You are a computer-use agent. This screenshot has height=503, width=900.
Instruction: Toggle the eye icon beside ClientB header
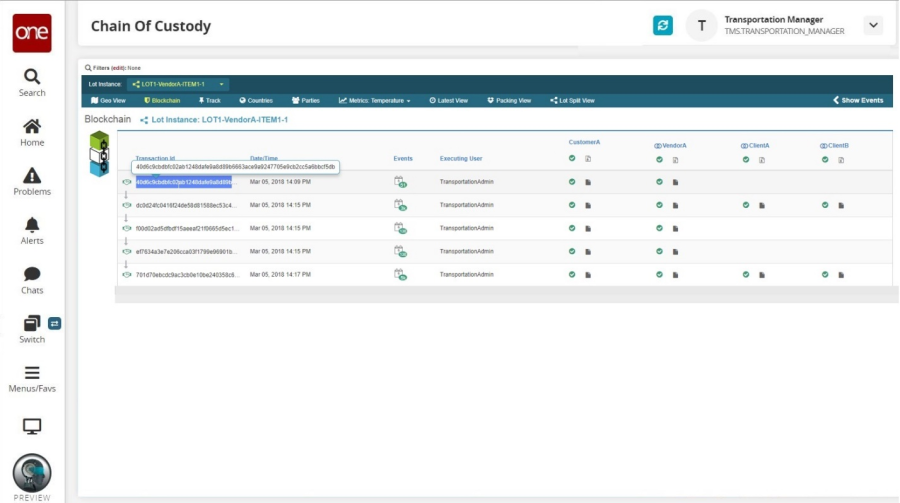(x=823, y=146)
